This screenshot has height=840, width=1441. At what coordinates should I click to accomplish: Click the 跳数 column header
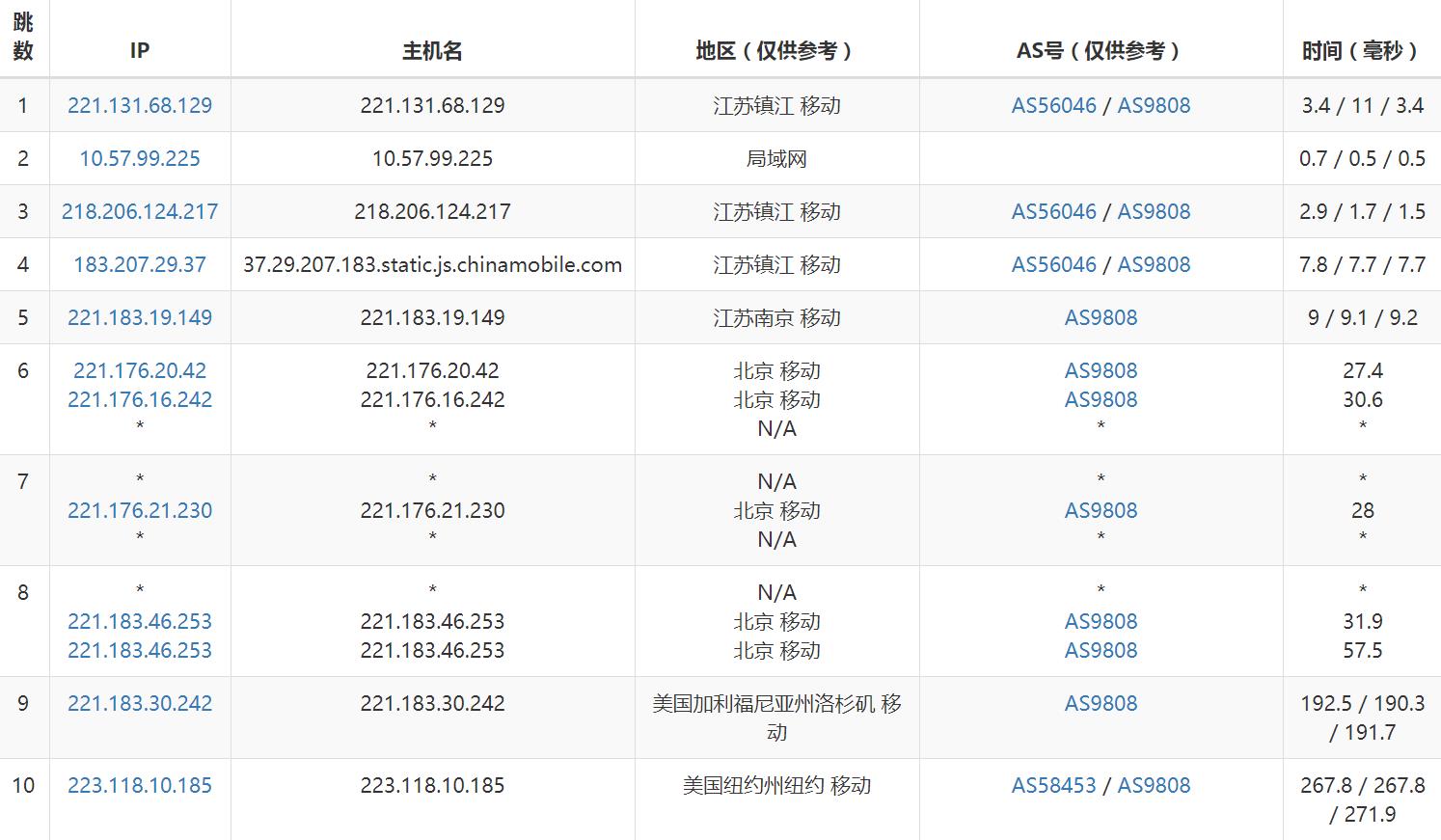tap(23, 38)
